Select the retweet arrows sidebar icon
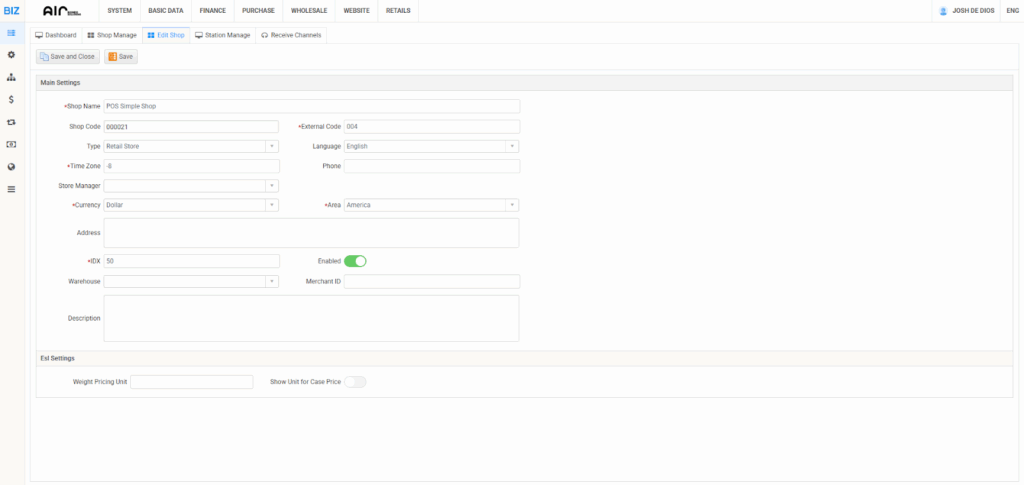This screenshot has width=1024, height=485. (11, 122)
